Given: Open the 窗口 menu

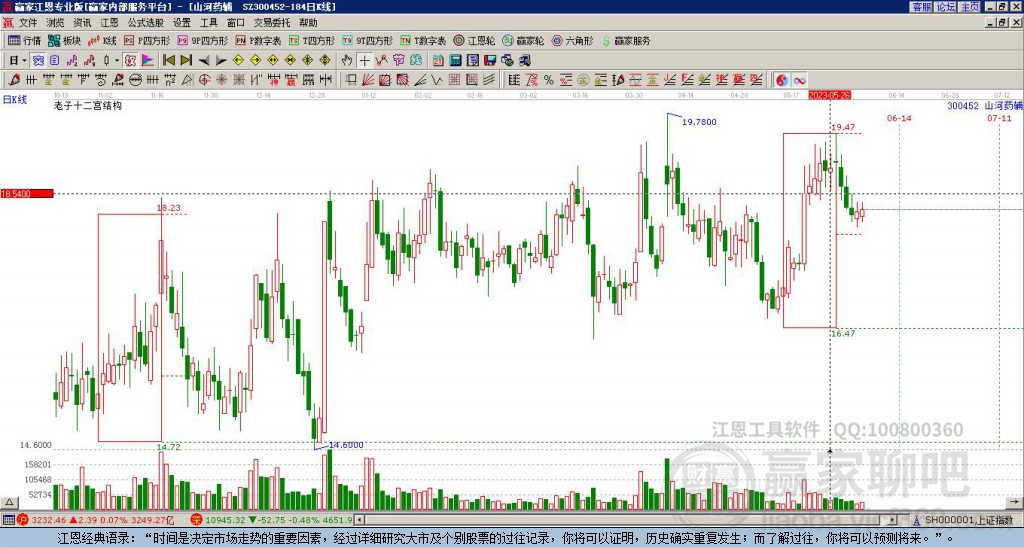Looking at the screenshot, I should click(x=236, y=23).
